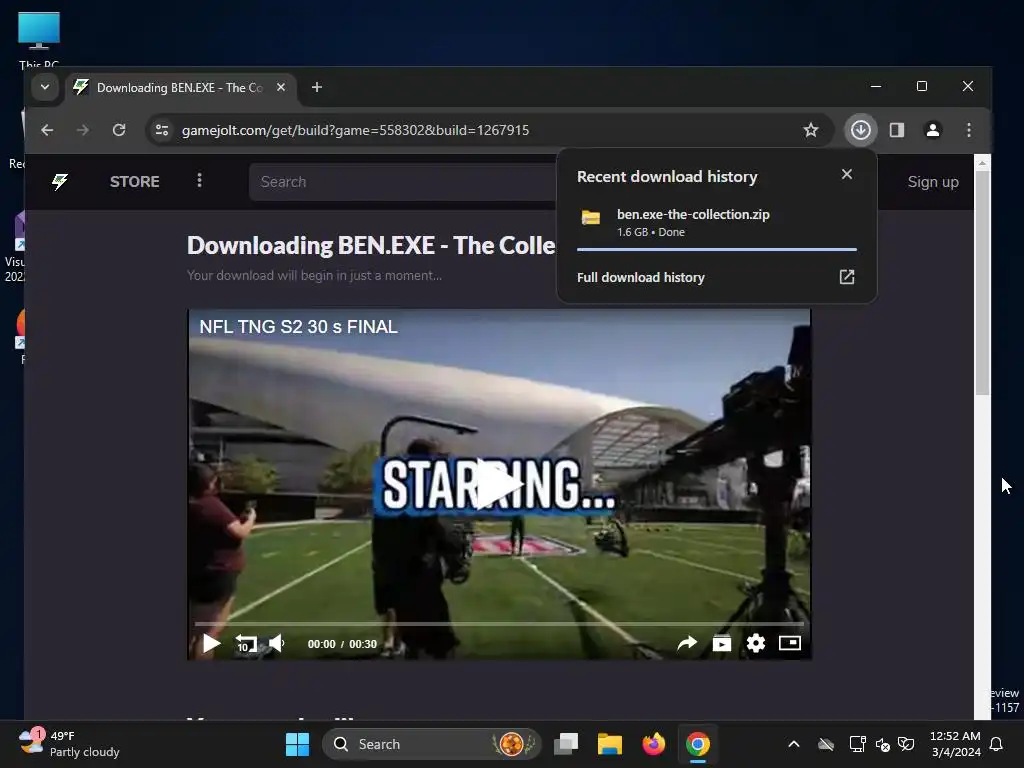Select the Downloading BEN.EXE tab
This screenshot has width=1024, height=768.
tap(181, 88)
